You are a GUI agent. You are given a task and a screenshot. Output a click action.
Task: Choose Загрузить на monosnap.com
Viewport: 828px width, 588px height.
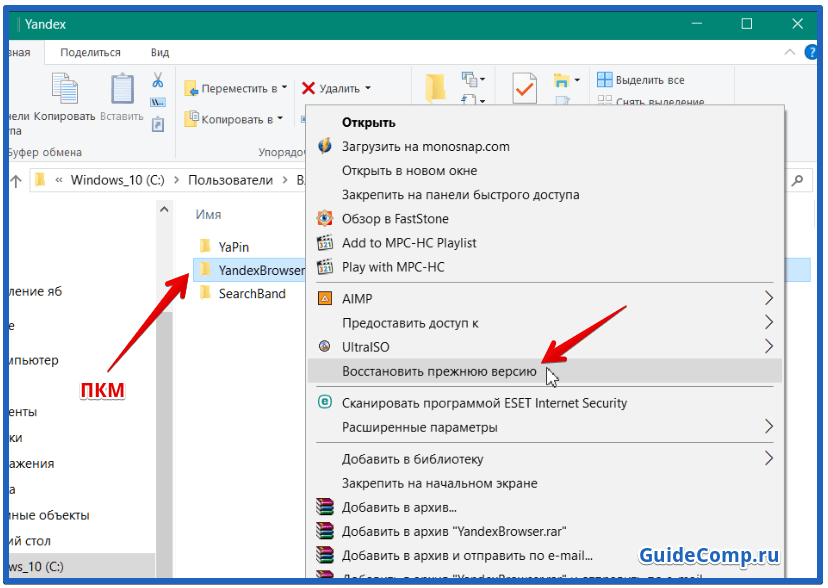pyautogui.click(x=544, y=146)
